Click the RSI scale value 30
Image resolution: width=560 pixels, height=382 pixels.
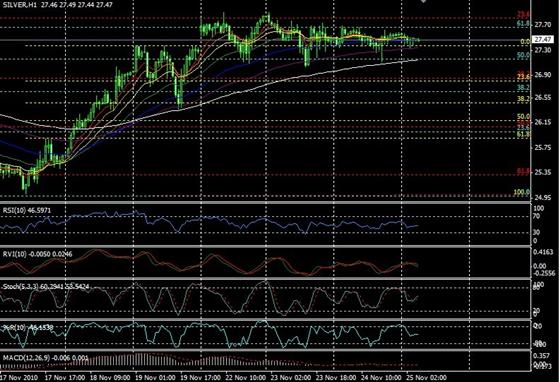tap(536, 232)
